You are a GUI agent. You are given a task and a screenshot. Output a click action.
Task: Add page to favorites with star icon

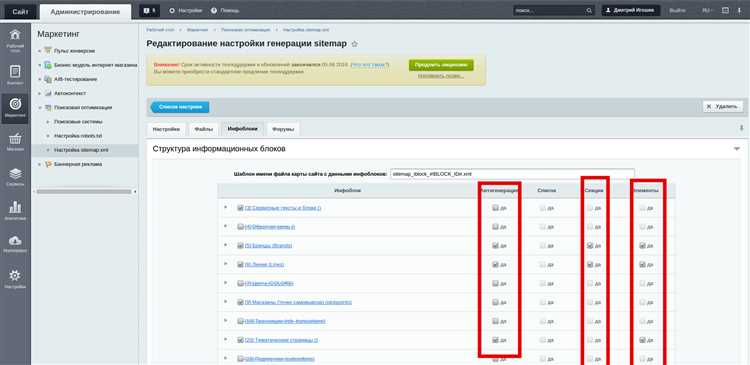(x=354, y=44)
